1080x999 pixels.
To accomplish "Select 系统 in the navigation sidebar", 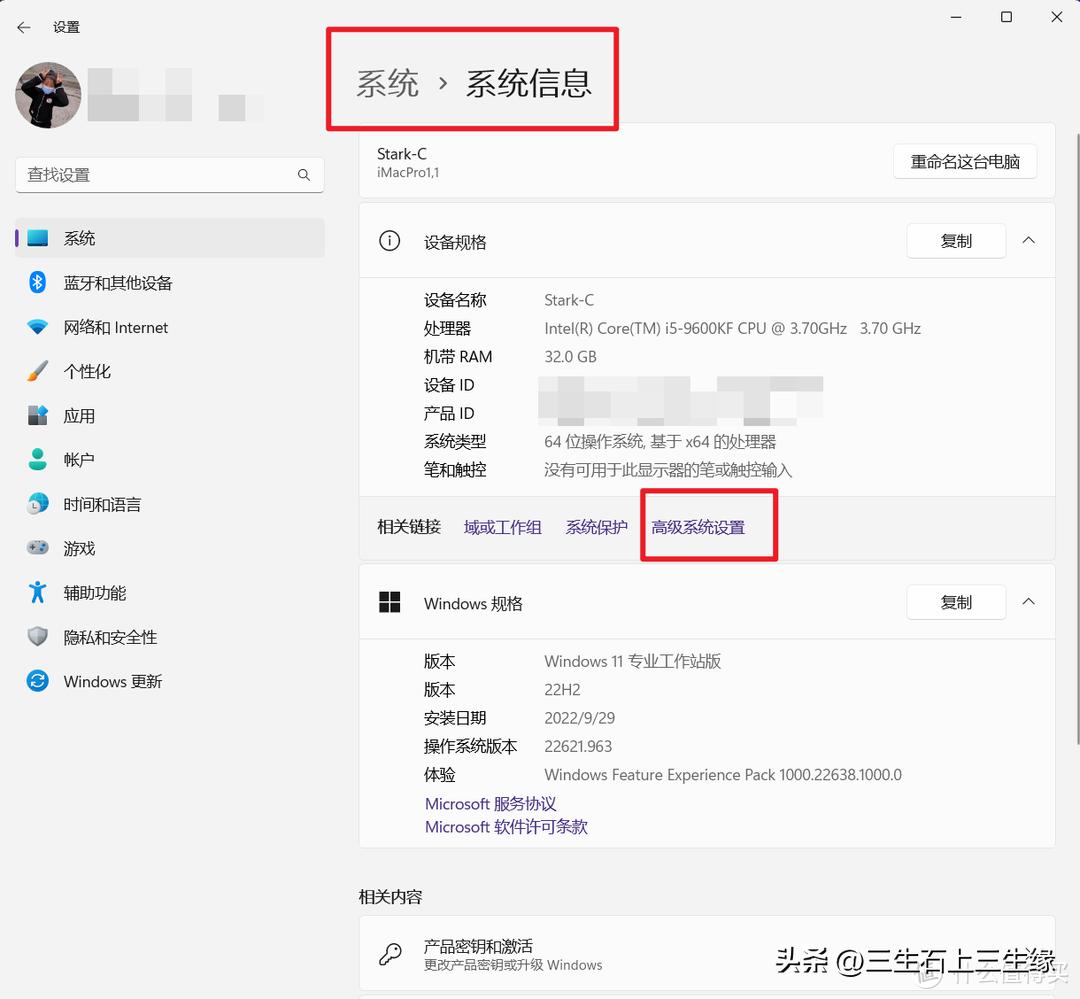I will [80, 238].
